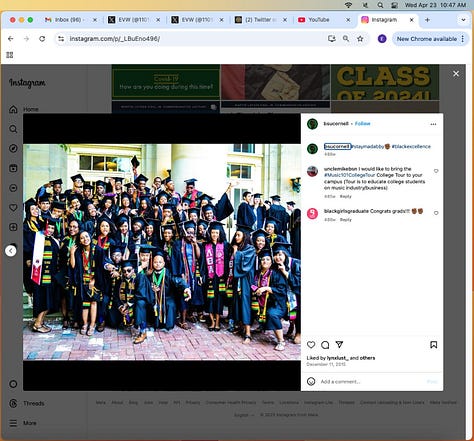View site information icon in address bar

click(61, 39)
